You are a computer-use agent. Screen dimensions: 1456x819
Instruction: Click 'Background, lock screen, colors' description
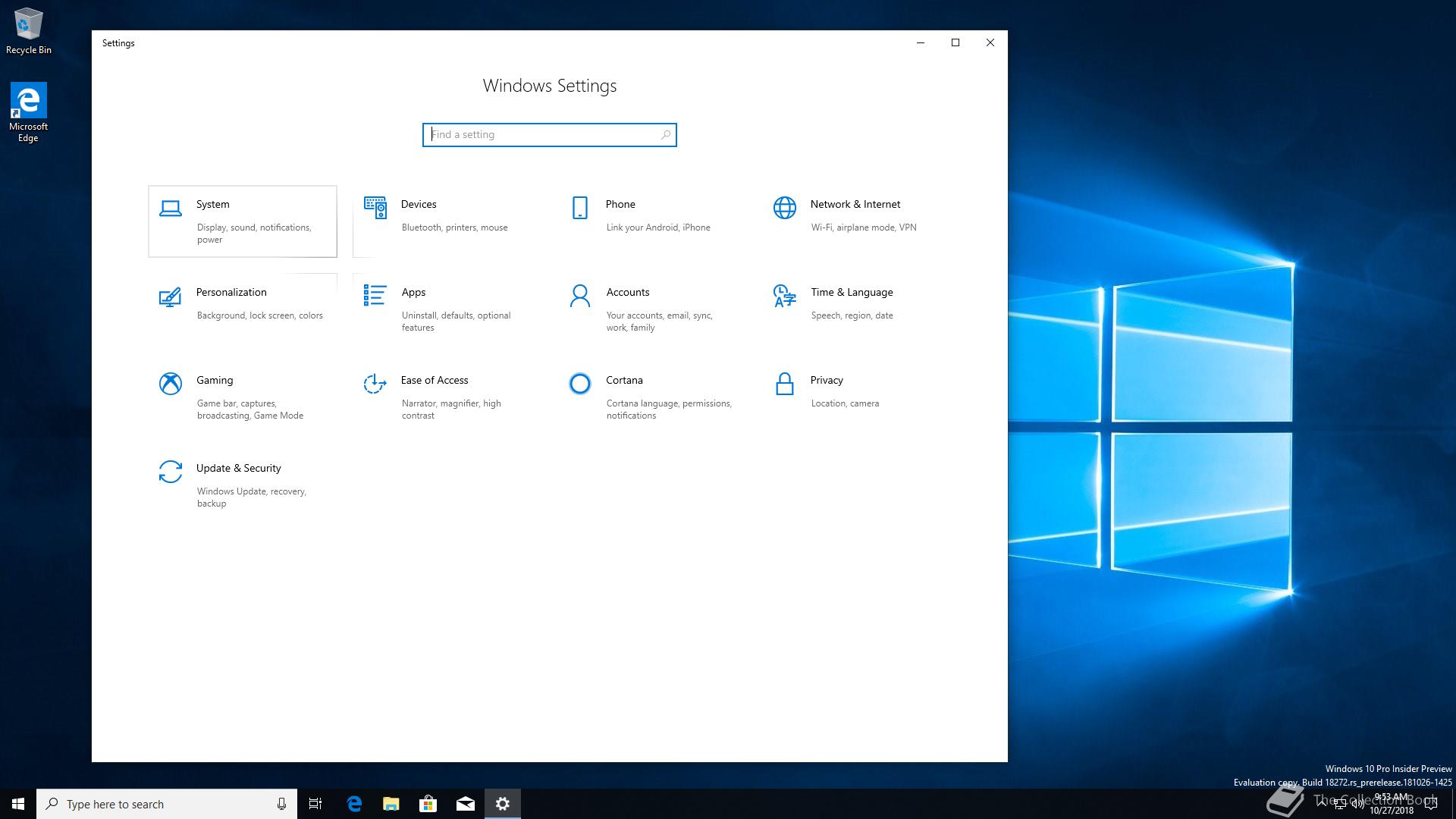tap(260, 315)
